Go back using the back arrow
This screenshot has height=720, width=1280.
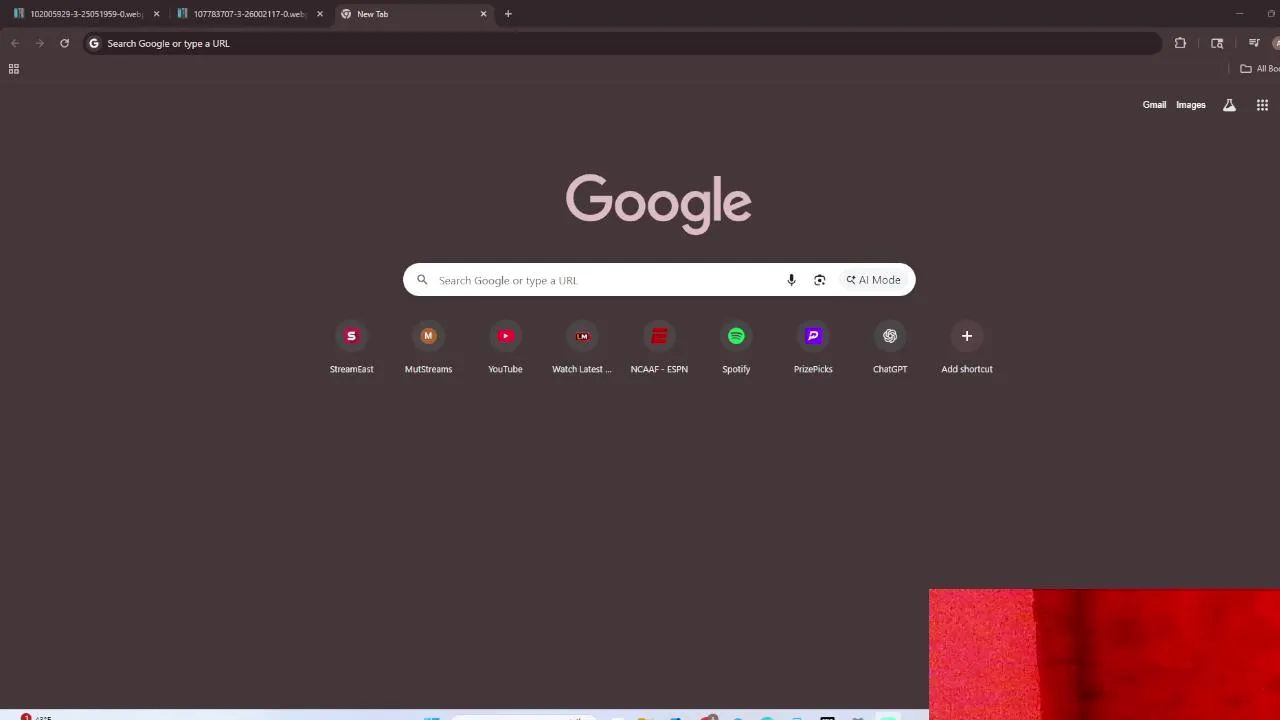point(14,43)
